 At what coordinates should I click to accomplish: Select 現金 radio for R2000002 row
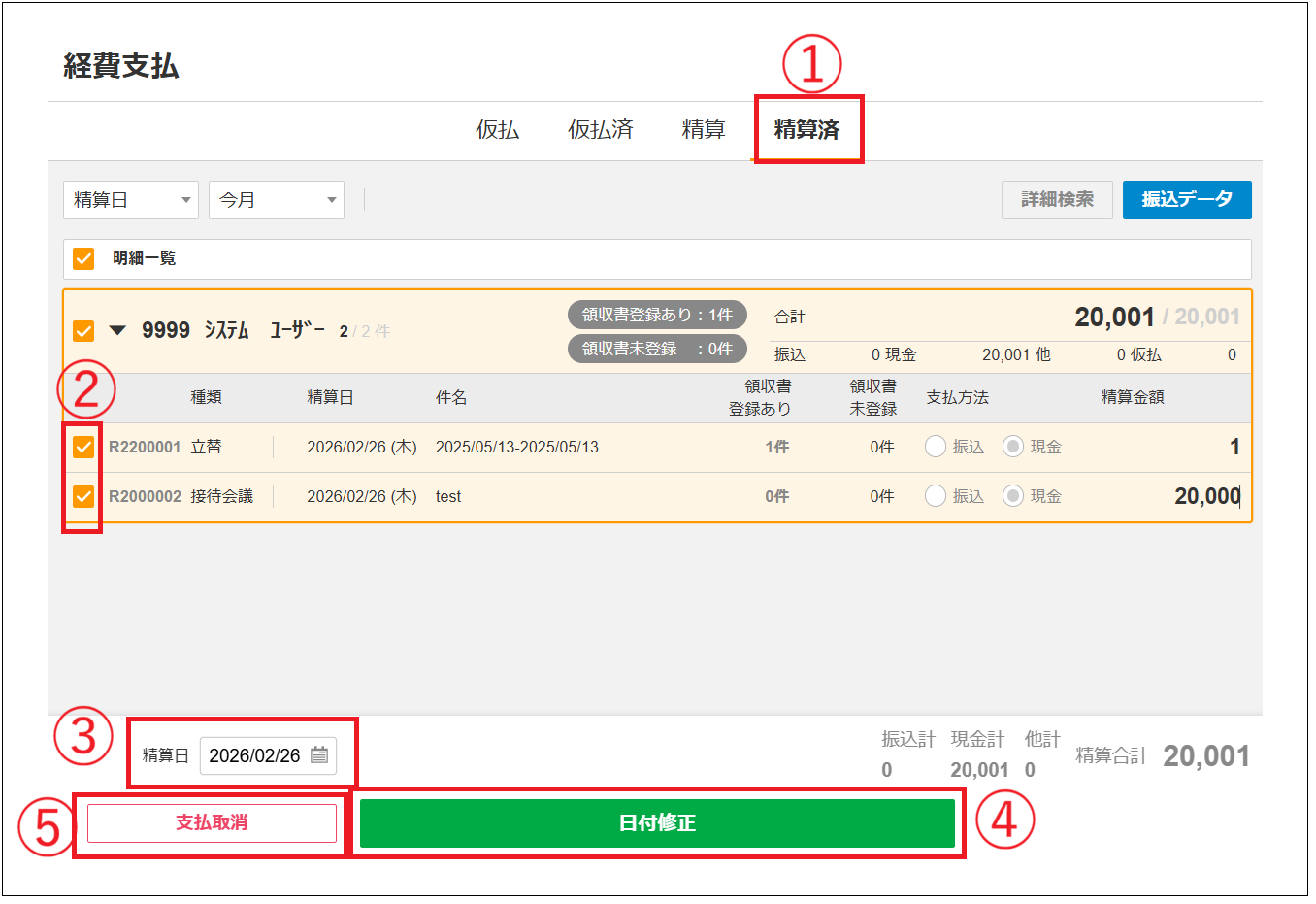(1013, 496)
